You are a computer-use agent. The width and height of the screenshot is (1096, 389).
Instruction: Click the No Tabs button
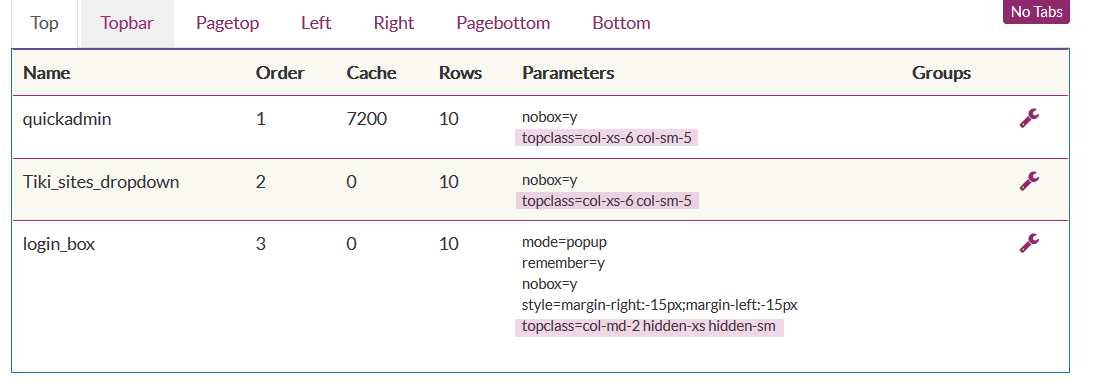click(x=1036, y=12)
